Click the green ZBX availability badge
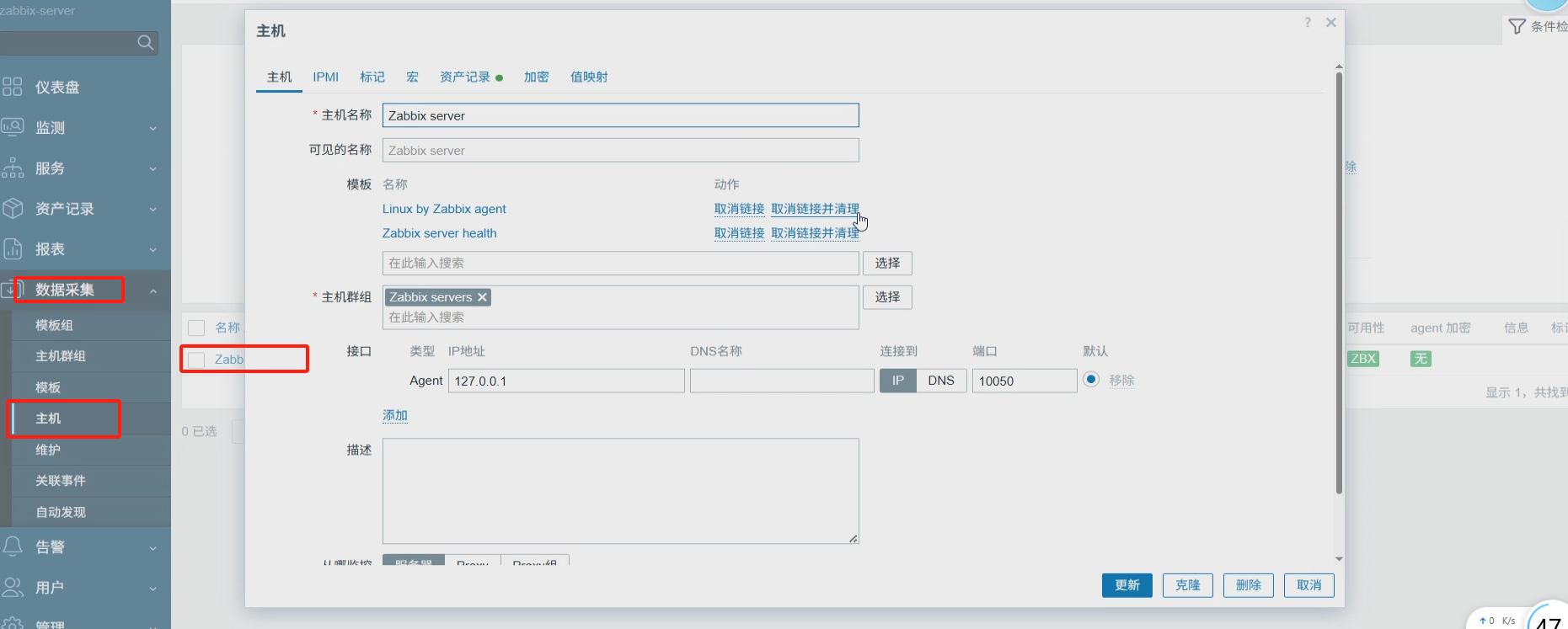 (1362, 359)
